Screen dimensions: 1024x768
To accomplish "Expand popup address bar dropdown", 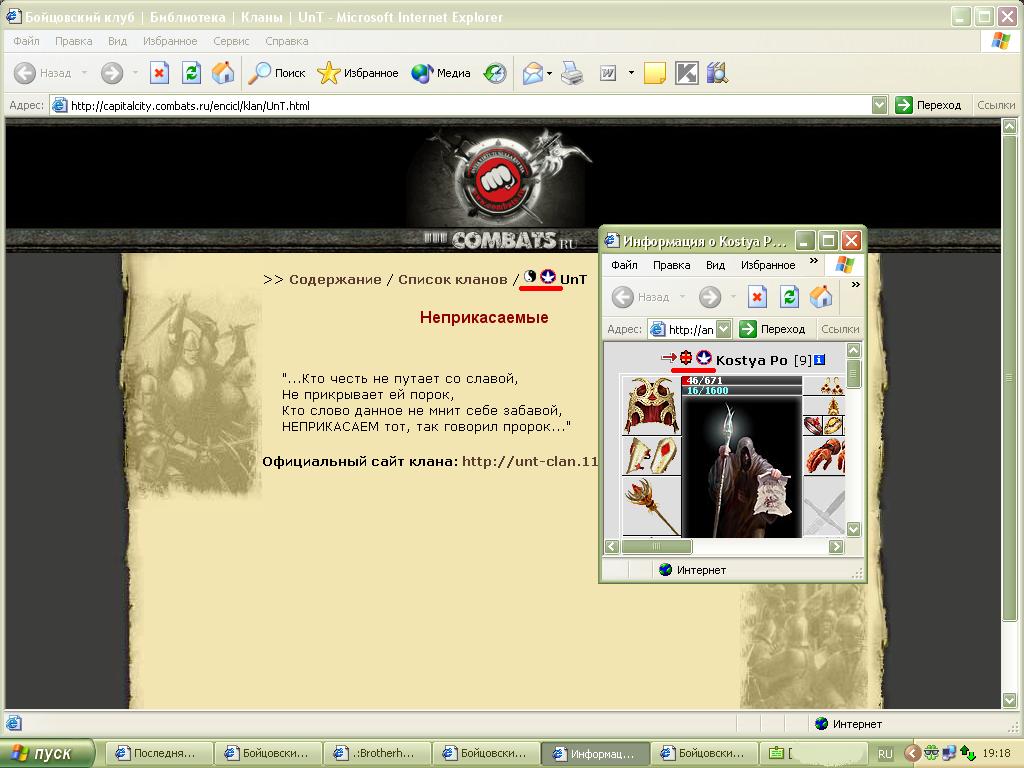I will click(723, 329).
